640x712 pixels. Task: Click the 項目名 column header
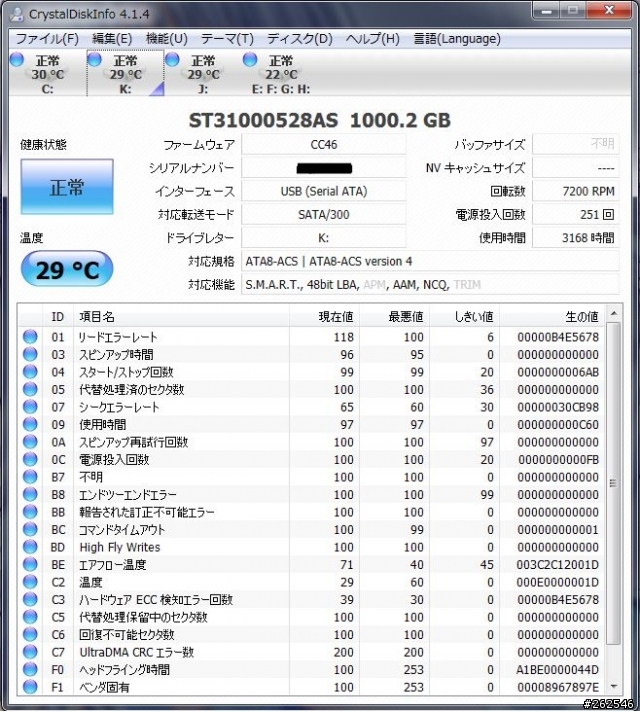[x=181, y=316]
